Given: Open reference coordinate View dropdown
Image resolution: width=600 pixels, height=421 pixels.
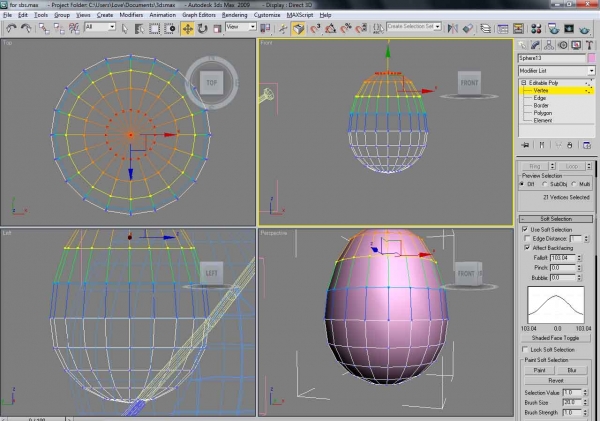Looking at the screenshot, I should pyautogui.click(x=253, y=27).
